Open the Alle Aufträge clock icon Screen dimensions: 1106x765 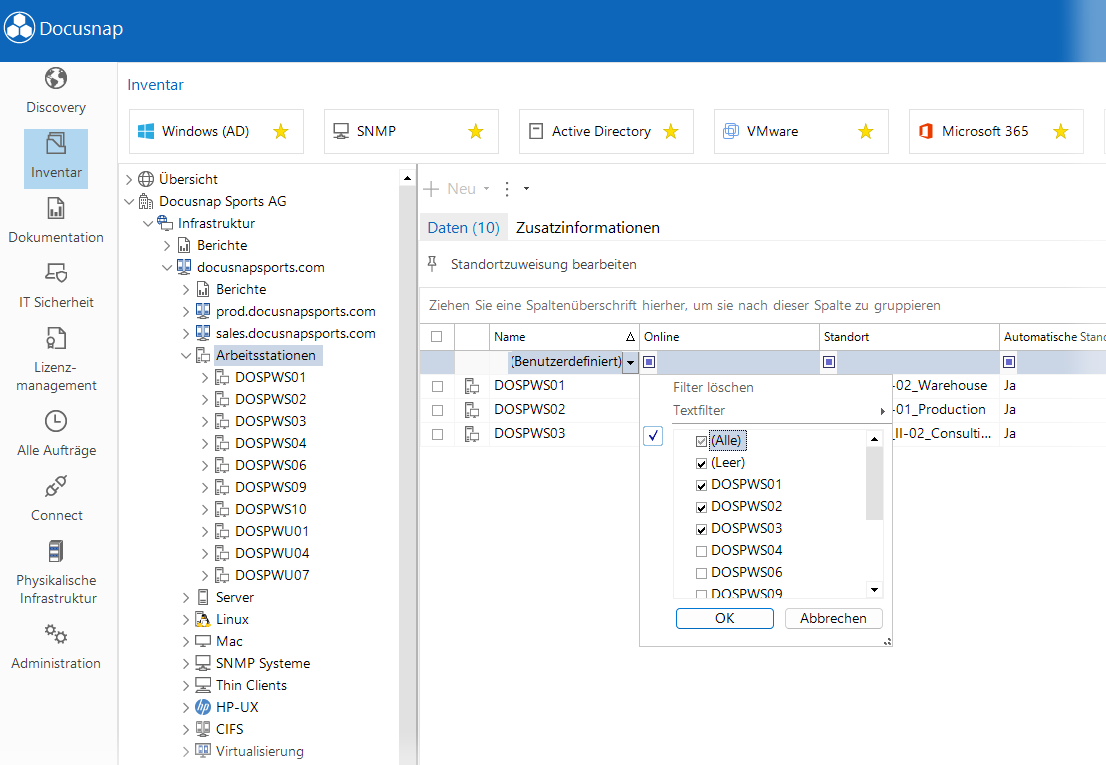56,421
